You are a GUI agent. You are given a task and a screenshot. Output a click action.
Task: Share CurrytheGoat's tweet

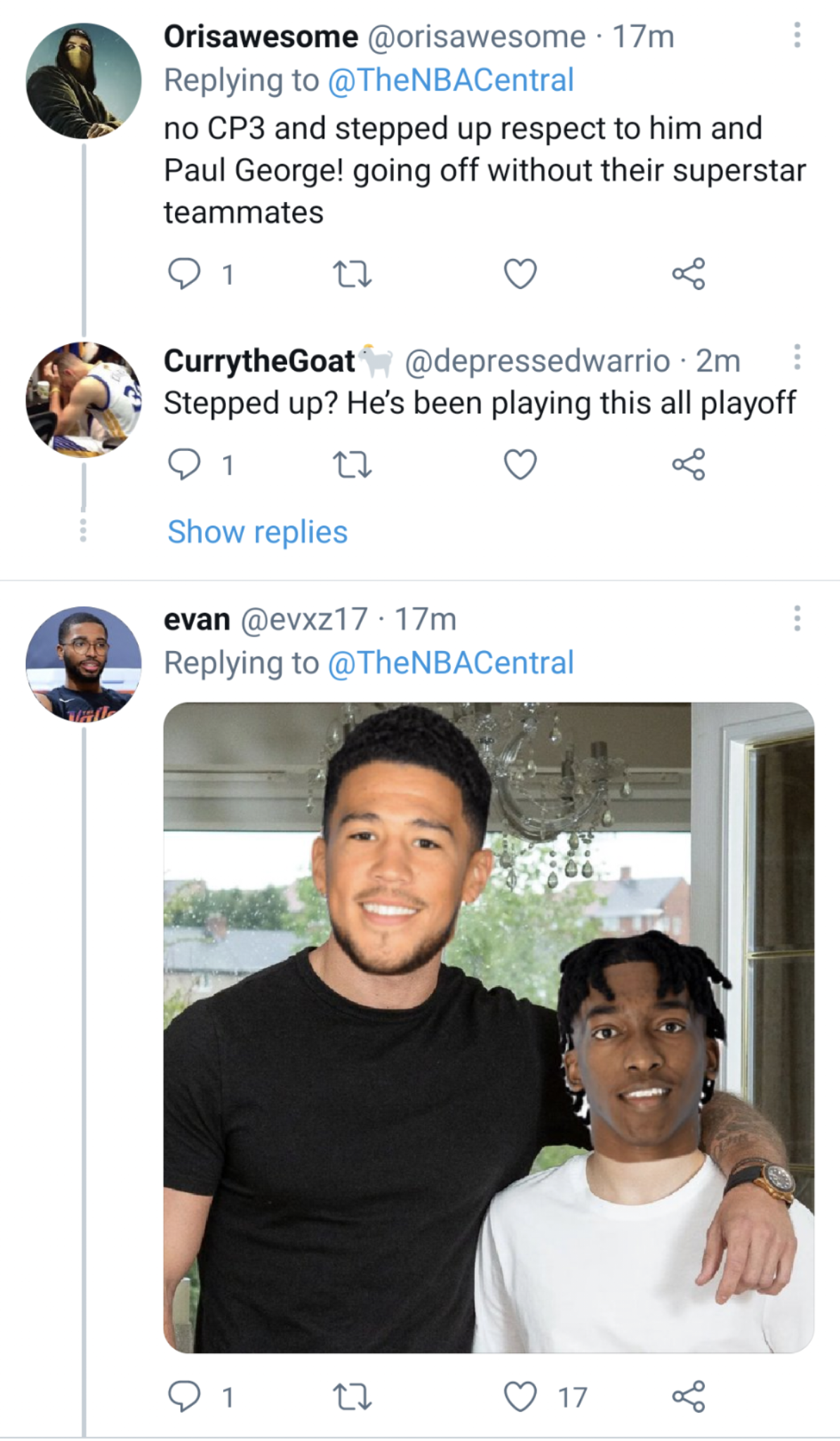click(x=688, y=464)
